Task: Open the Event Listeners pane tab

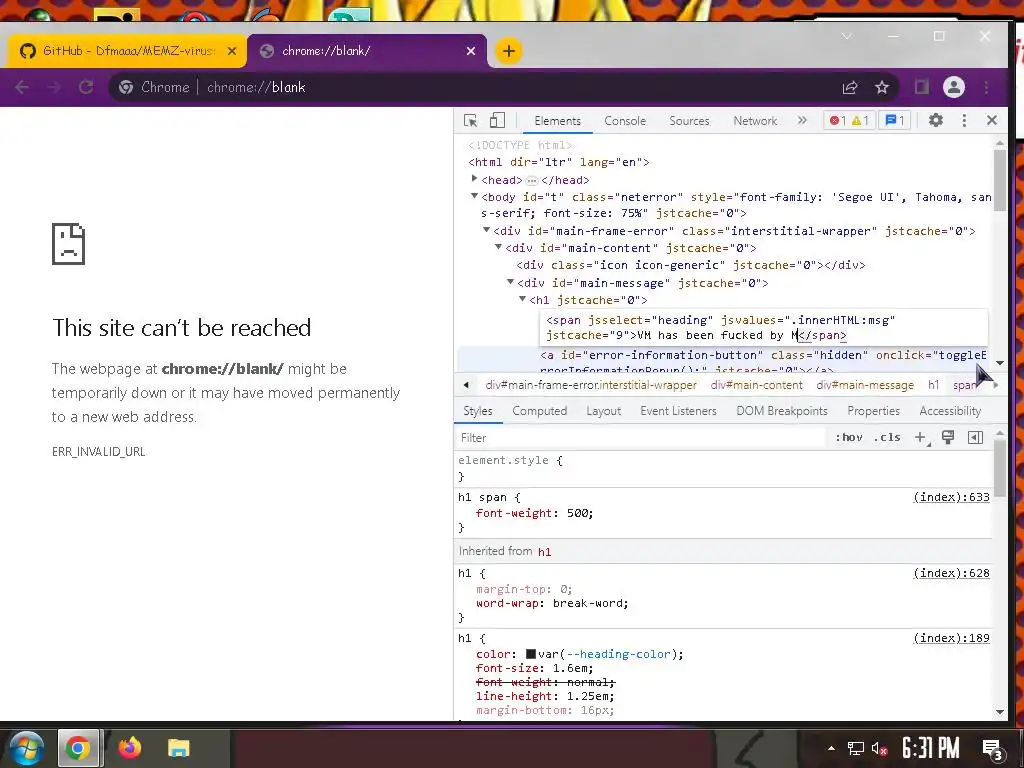Action: coord(678,411)
